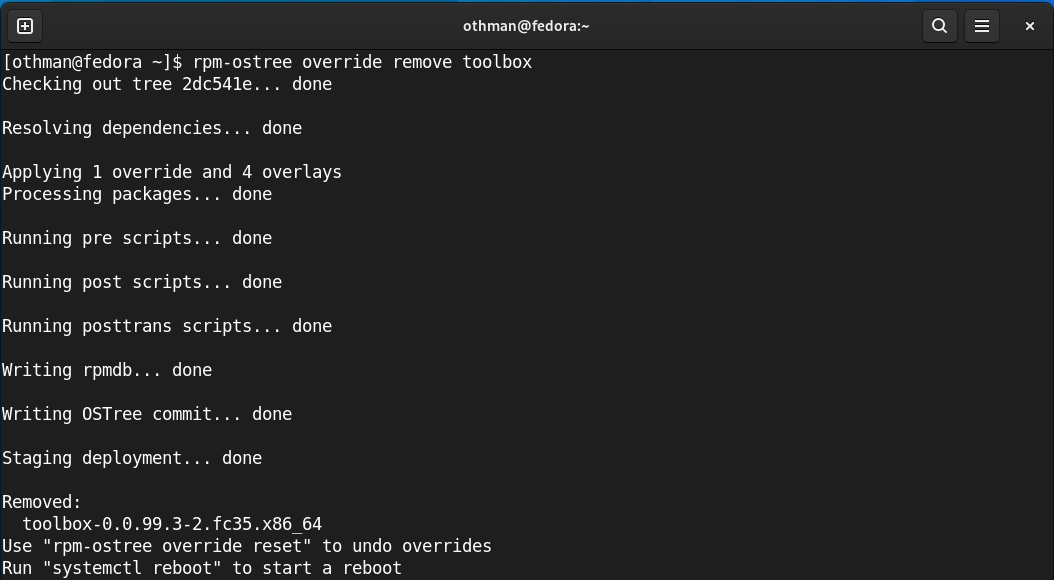Click the removed toolbox-0.0.99.3-2.fc35.x86_64 package line

click(x=172, y=524)
